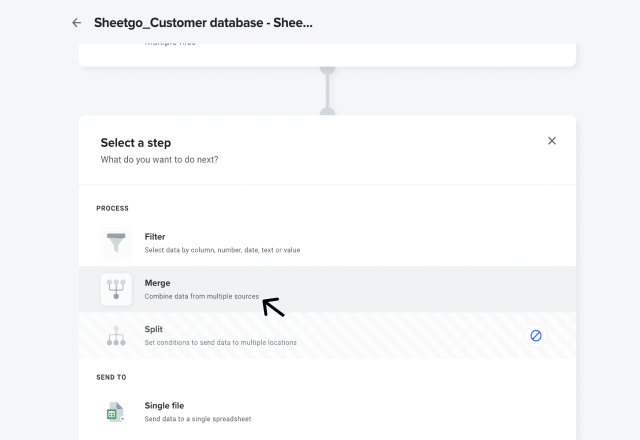Click 'Set conditions to send data' description
Image resolution: width=640 pixels, height=440 pixels.
click(220, 342)
